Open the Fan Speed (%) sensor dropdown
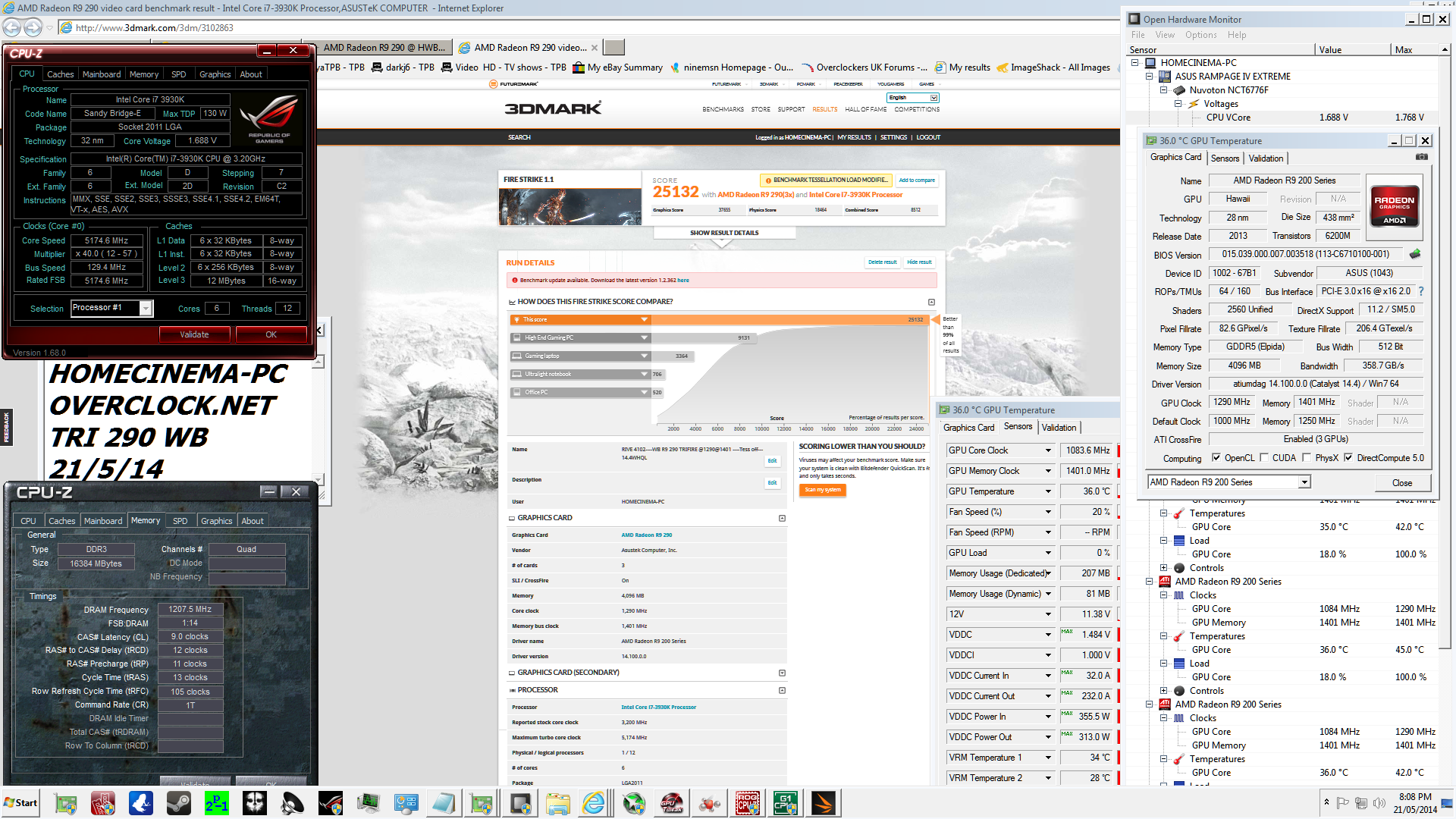 coord(1048,512)
